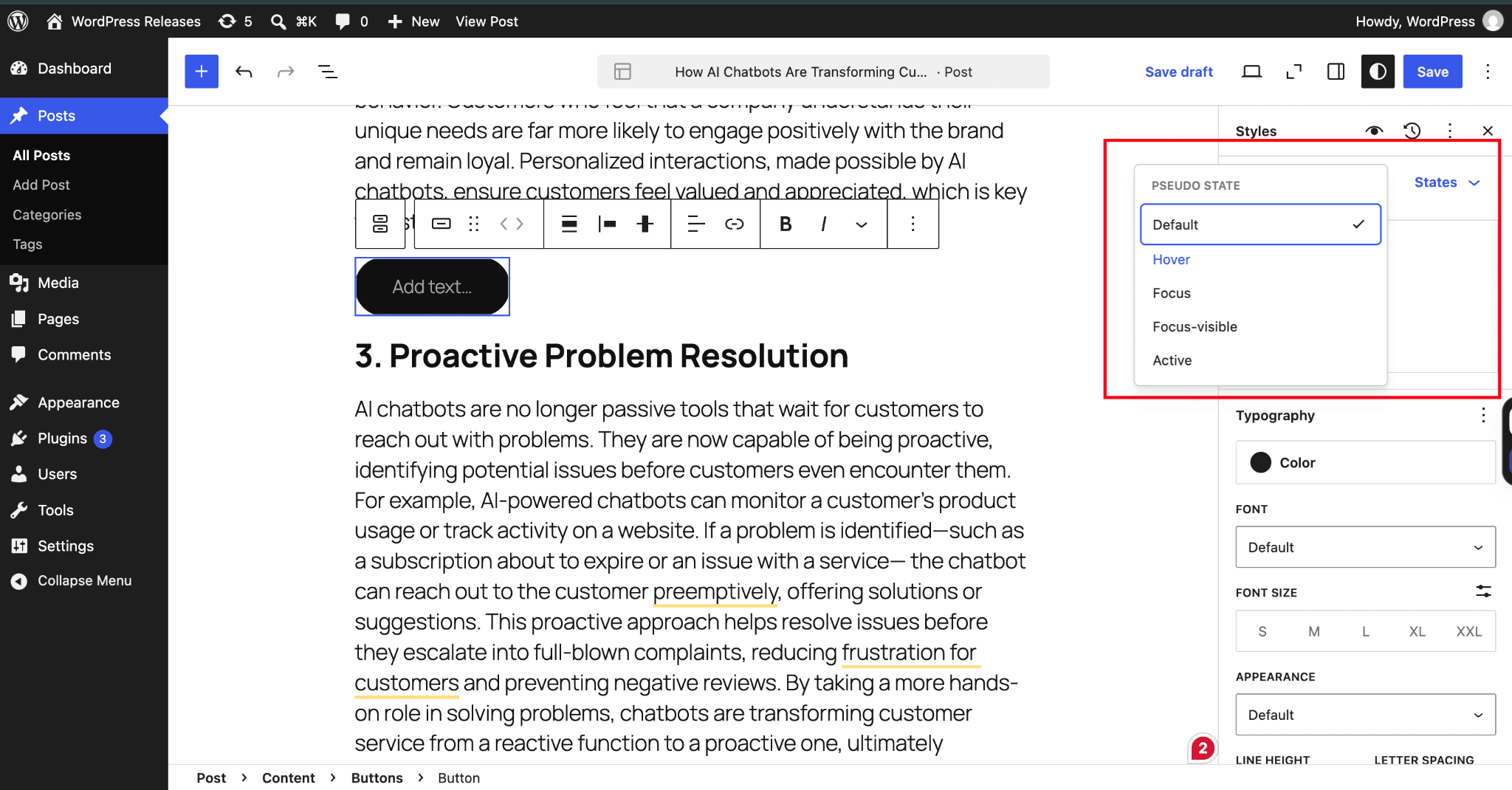The image size is (1512, 790).
Task: Click the text align icon
Action: (695, 224)
